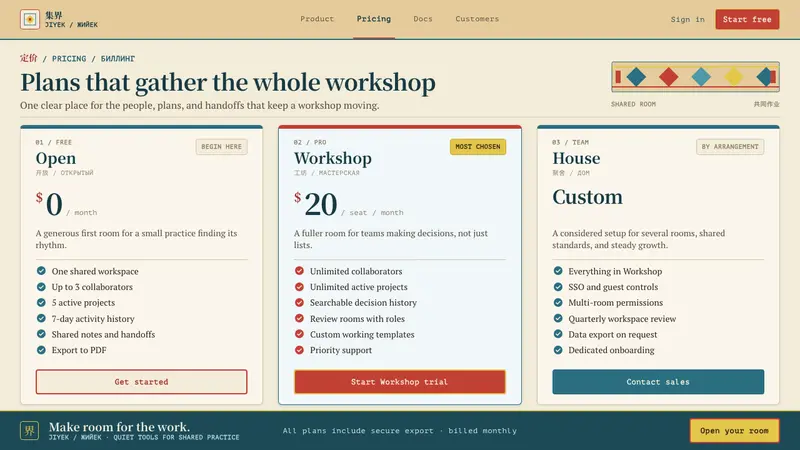Click the Open your room button
The height and width of the screenshot is (450, 800).
tap(734, 431)
